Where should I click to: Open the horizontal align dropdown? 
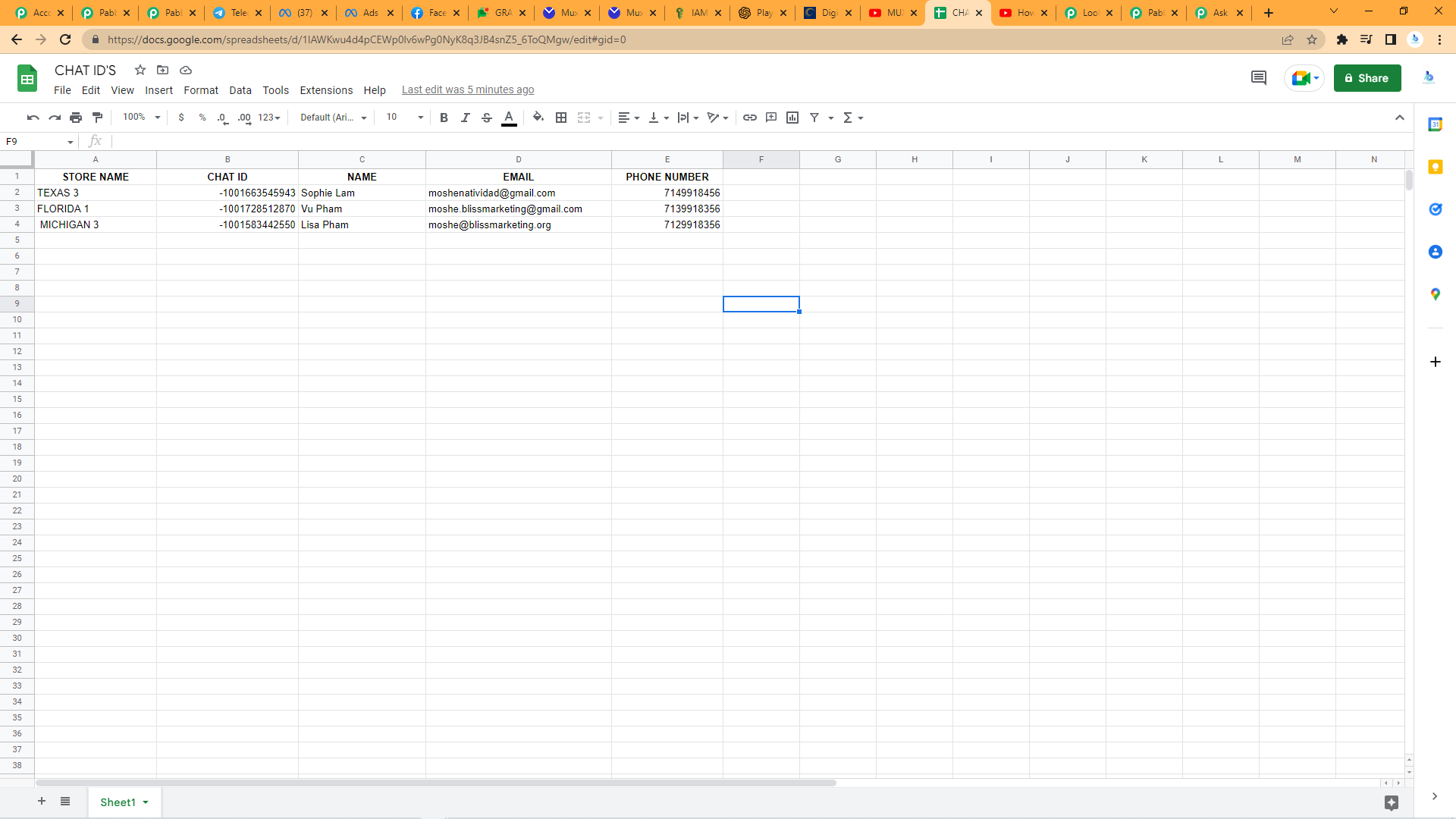pyautogui.click(x=629, y=118)
